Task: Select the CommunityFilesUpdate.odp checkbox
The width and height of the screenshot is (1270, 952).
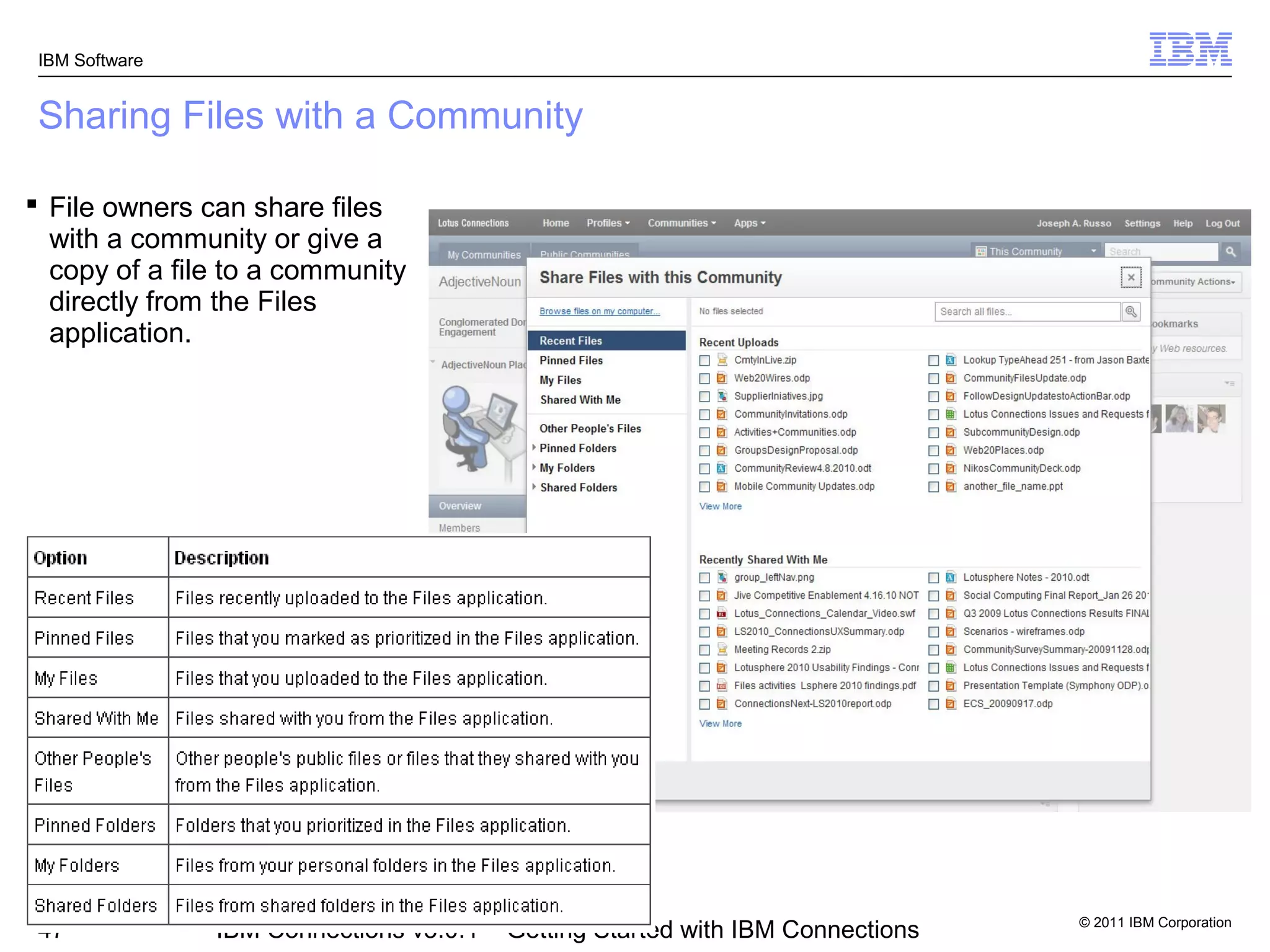Action: [x=933, y=379]
